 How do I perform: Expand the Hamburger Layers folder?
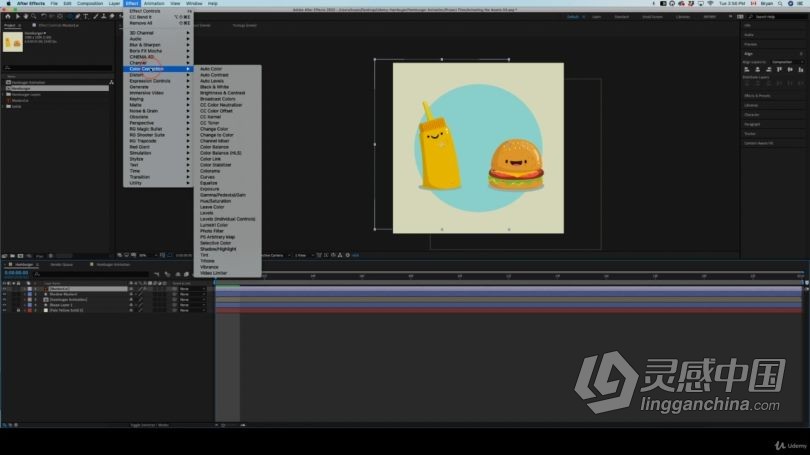[x=4, y=95]
